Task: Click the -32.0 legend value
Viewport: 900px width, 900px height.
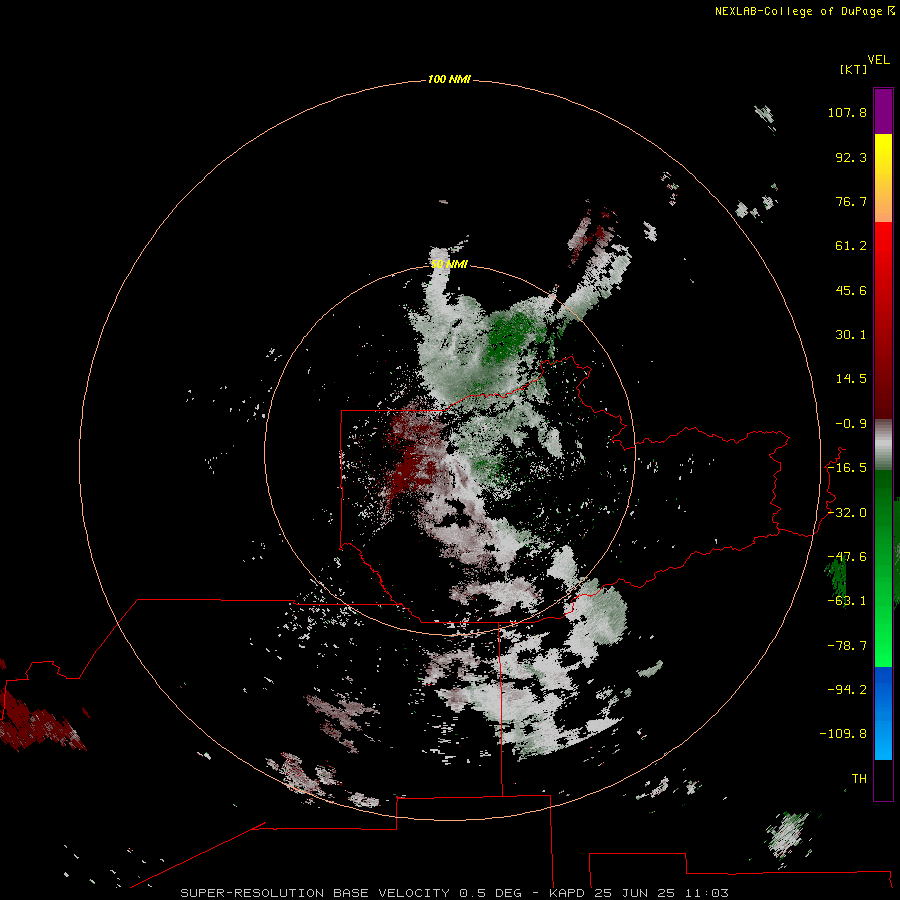Action: pyautogui.click(x=847, y=513)
